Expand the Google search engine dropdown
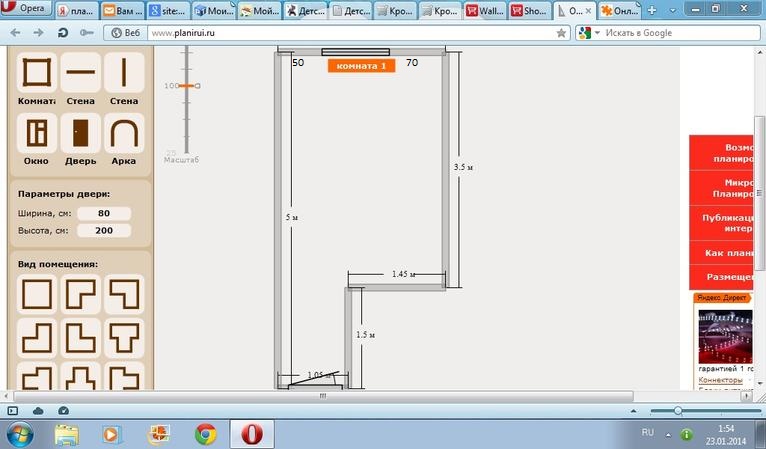This screenshot has height=449, width=766. tap(595, 33)
